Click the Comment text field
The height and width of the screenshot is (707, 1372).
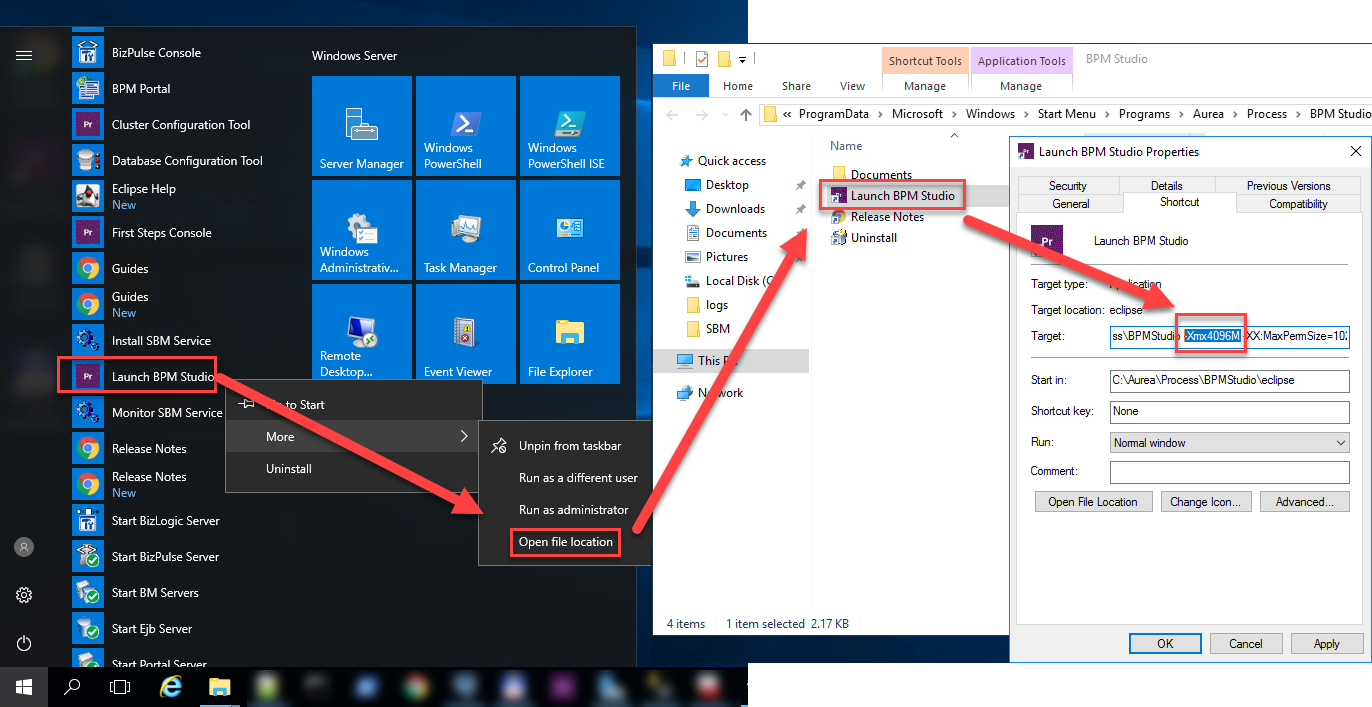tap(1230, 471)
